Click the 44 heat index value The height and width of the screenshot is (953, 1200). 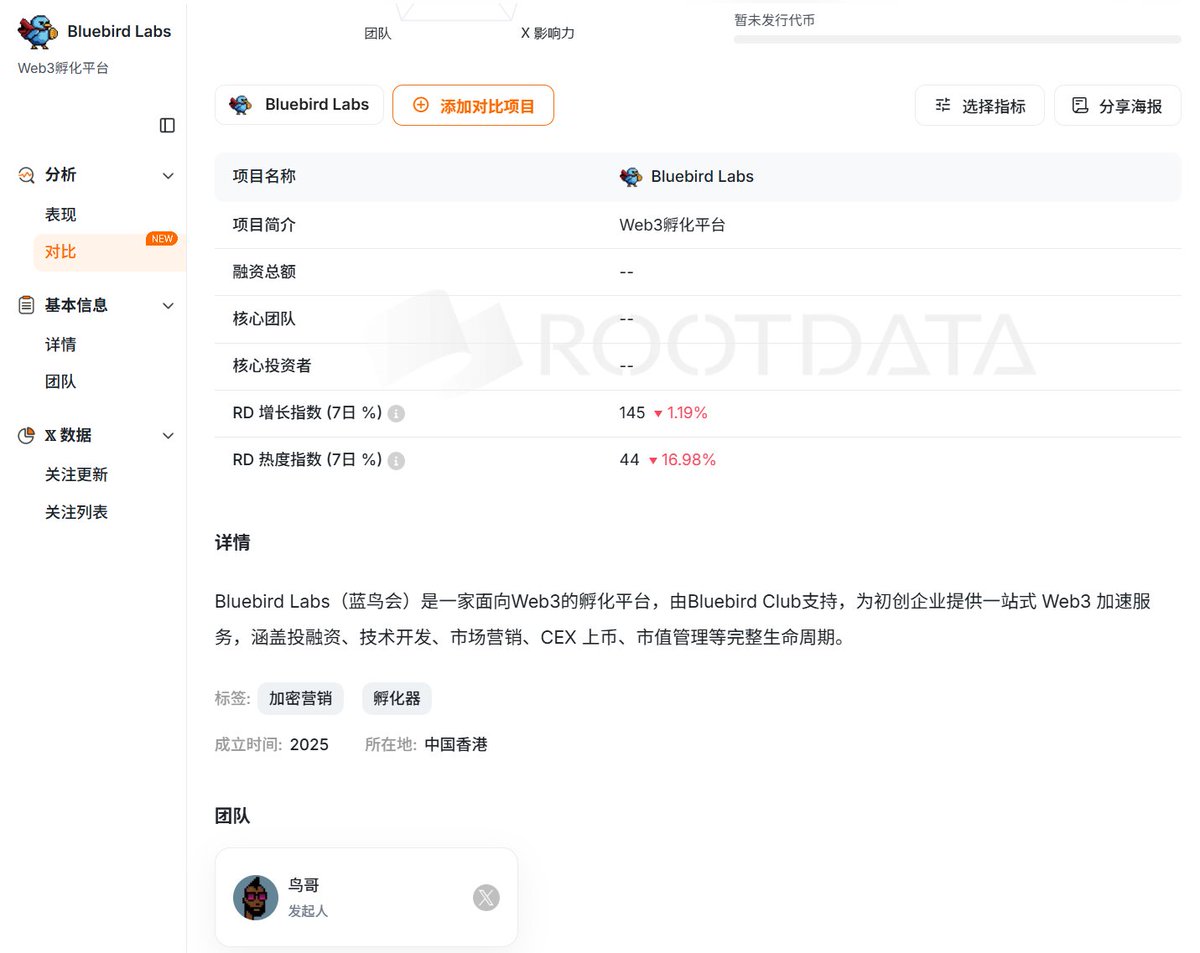(629, 460)
